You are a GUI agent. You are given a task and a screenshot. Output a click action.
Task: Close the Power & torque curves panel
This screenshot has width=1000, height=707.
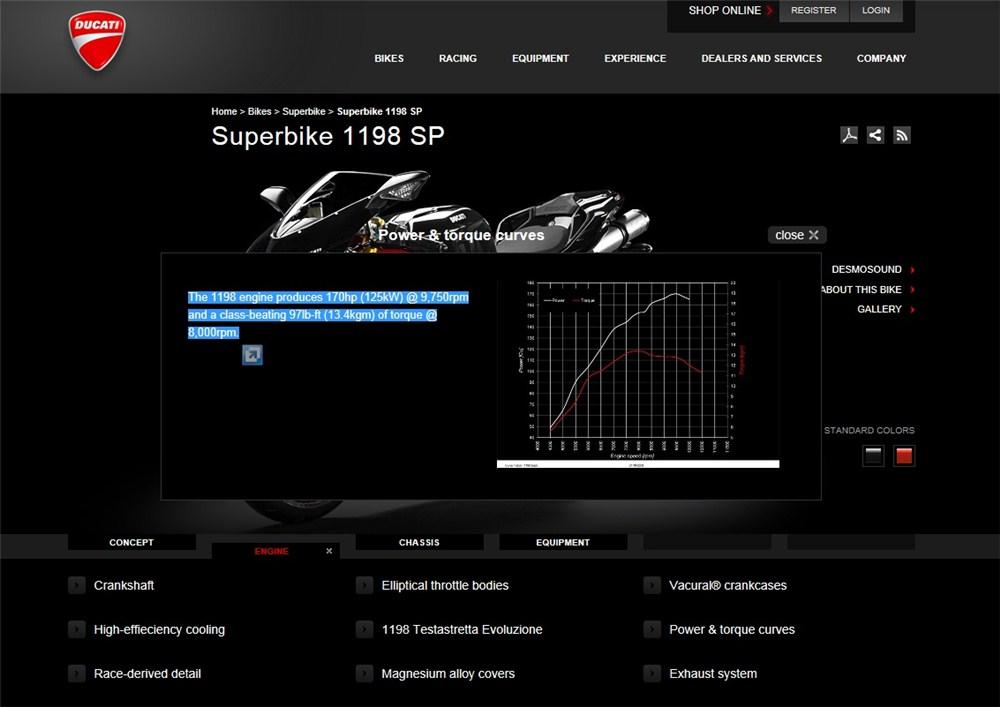tap(797, 235)
